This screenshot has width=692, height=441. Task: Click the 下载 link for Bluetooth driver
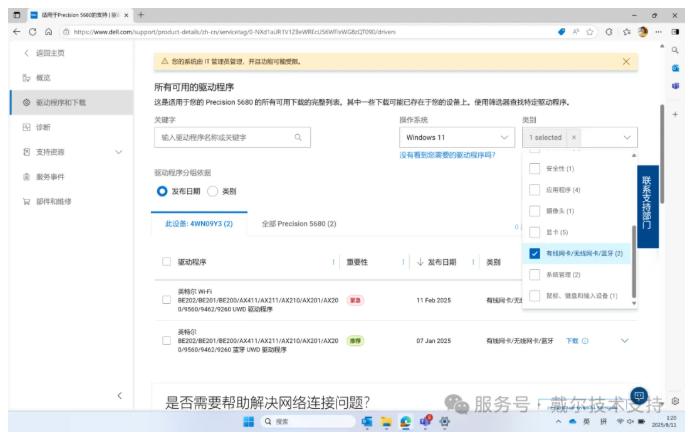572,341
